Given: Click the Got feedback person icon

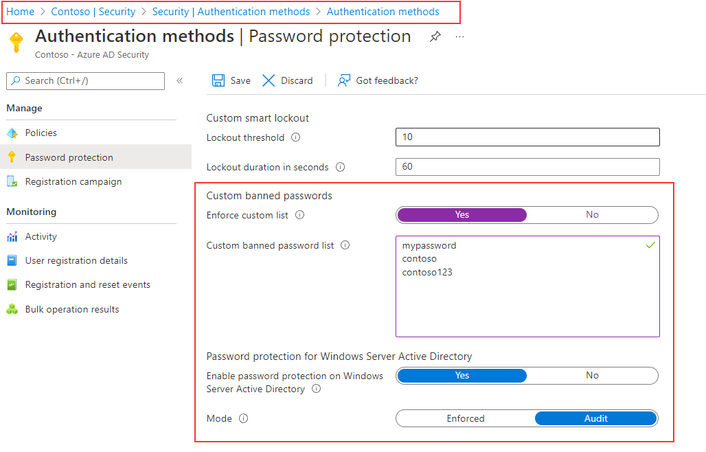Looking at the screenshot, I should (344, 81).
